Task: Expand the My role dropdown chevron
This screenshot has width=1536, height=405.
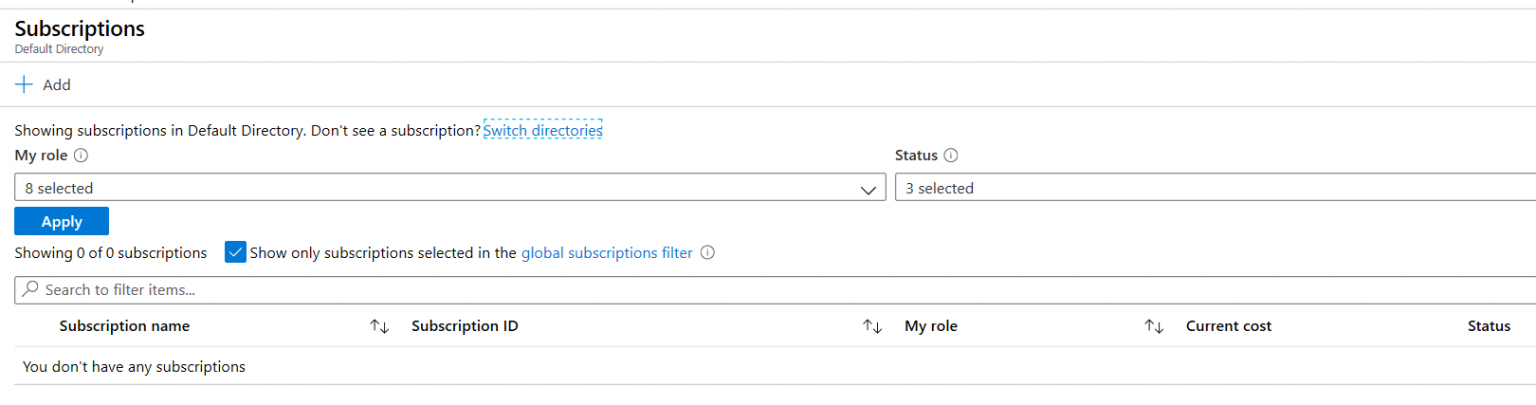Action: coord(868,188)
